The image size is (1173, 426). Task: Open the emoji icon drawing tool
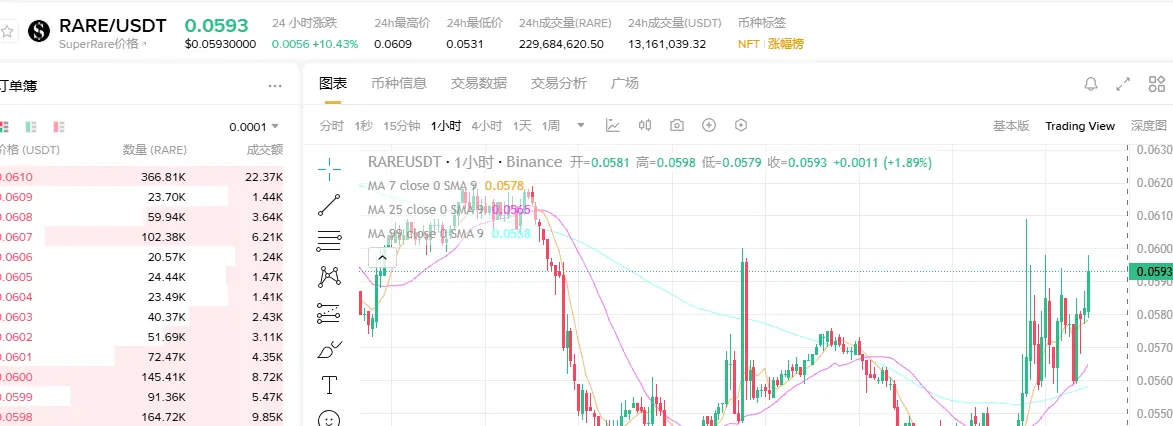tap(329, 419)
